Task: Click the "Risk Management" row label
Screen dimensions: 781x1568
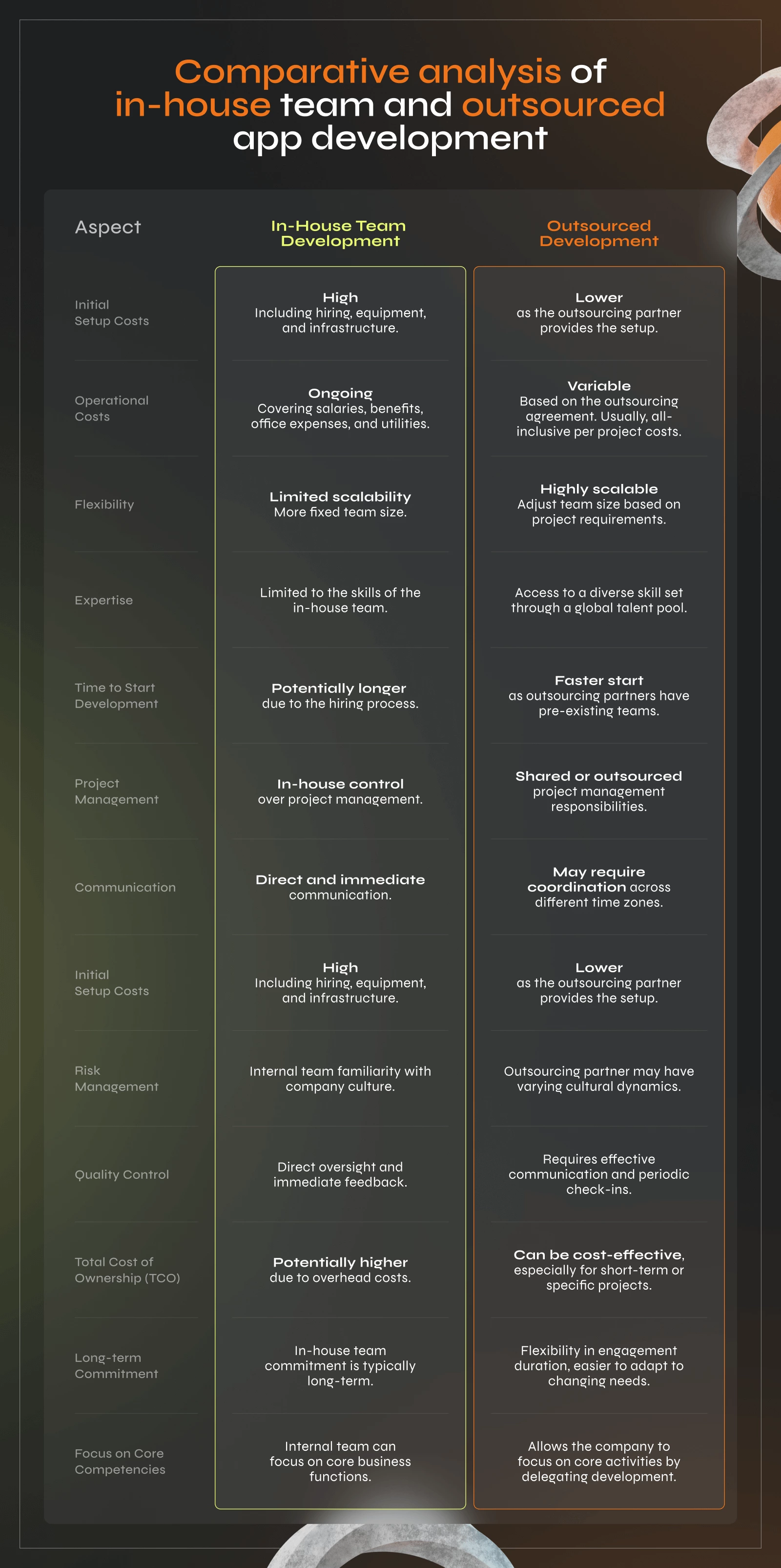Action: 116,1078
